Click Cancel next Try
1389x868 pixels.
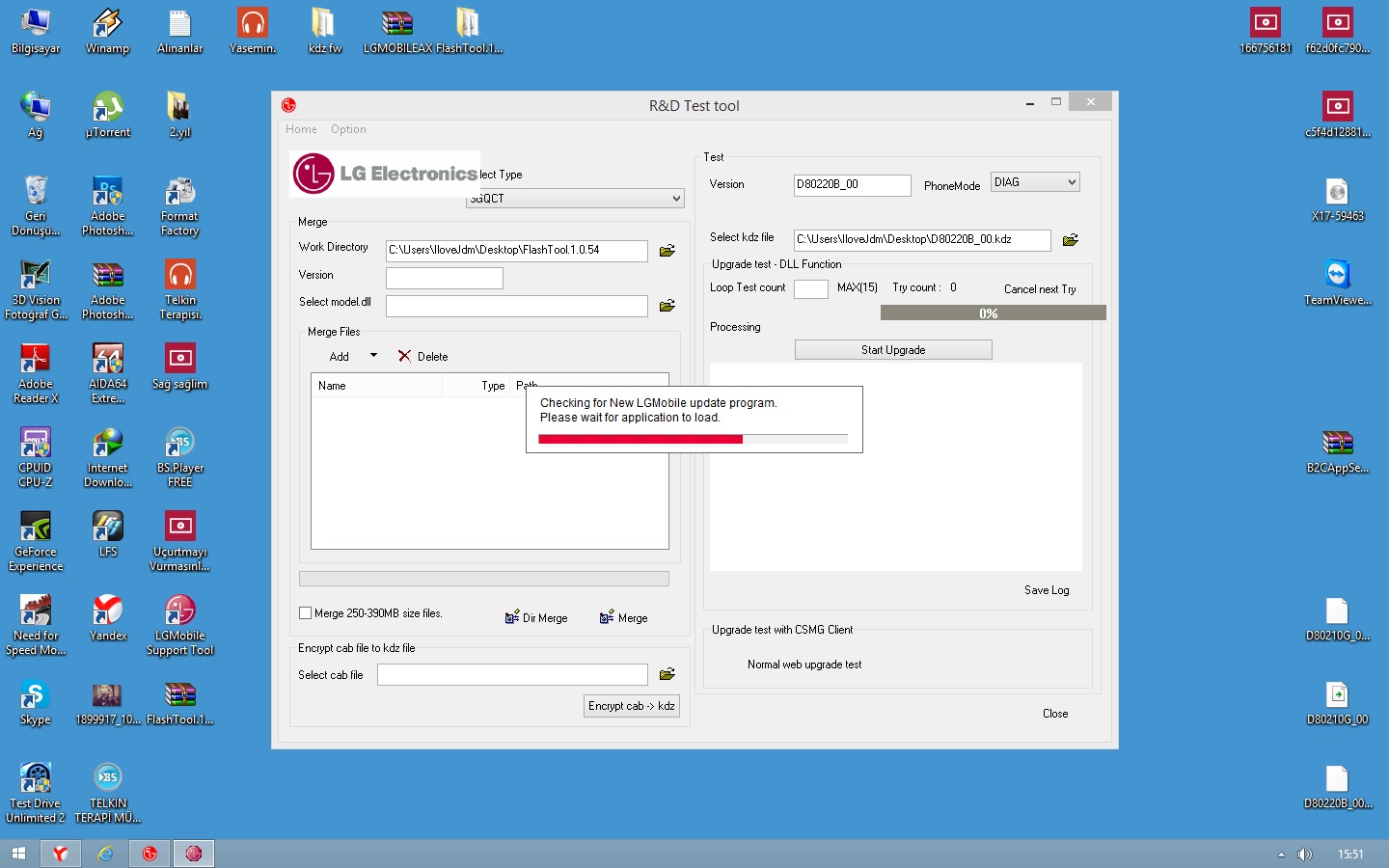click(1040, 289)
